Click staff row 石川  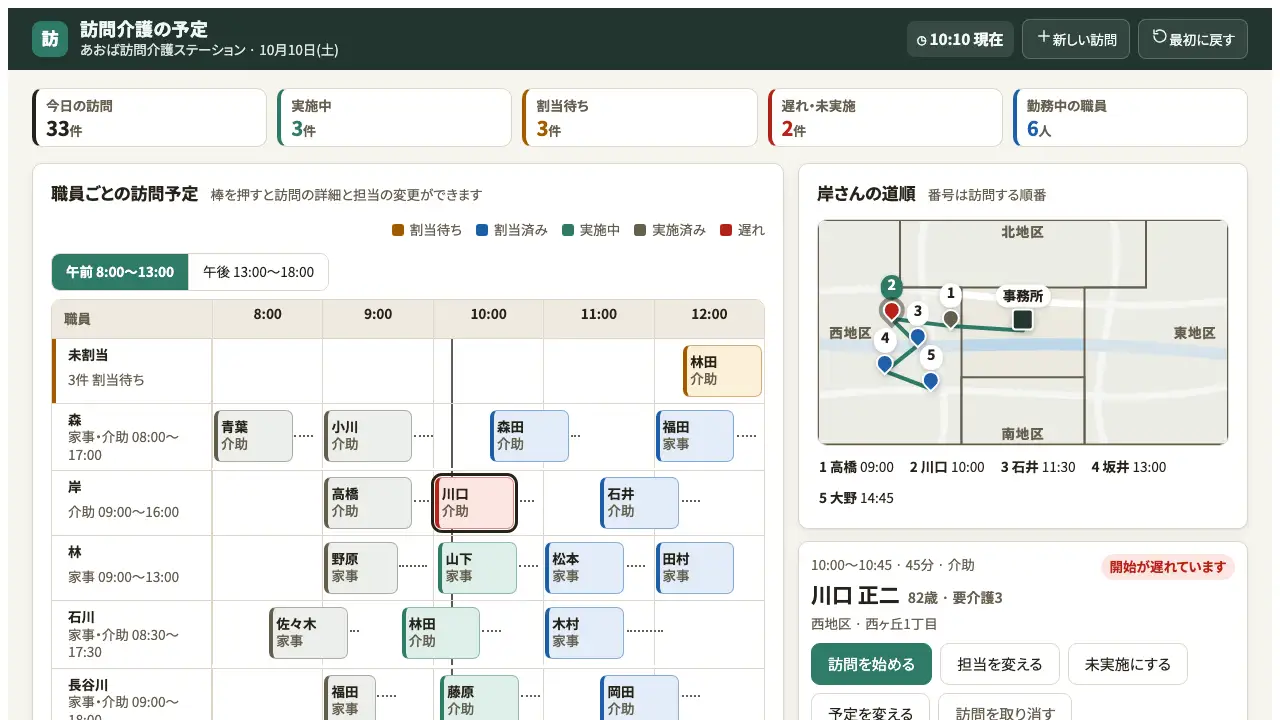pyautogui.click(x=132, y=634)
